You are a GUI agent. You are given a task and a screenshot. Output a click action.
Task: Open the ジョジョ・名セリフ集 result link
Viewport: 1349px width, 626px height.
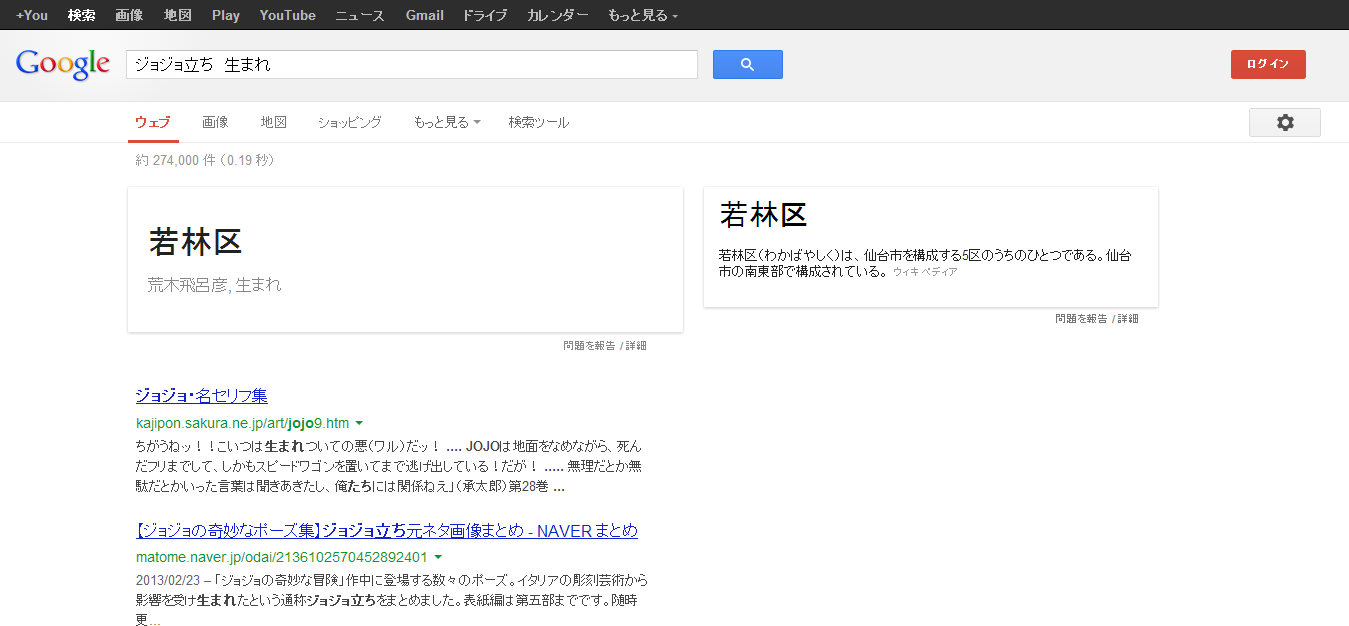(x=201, y=395)
